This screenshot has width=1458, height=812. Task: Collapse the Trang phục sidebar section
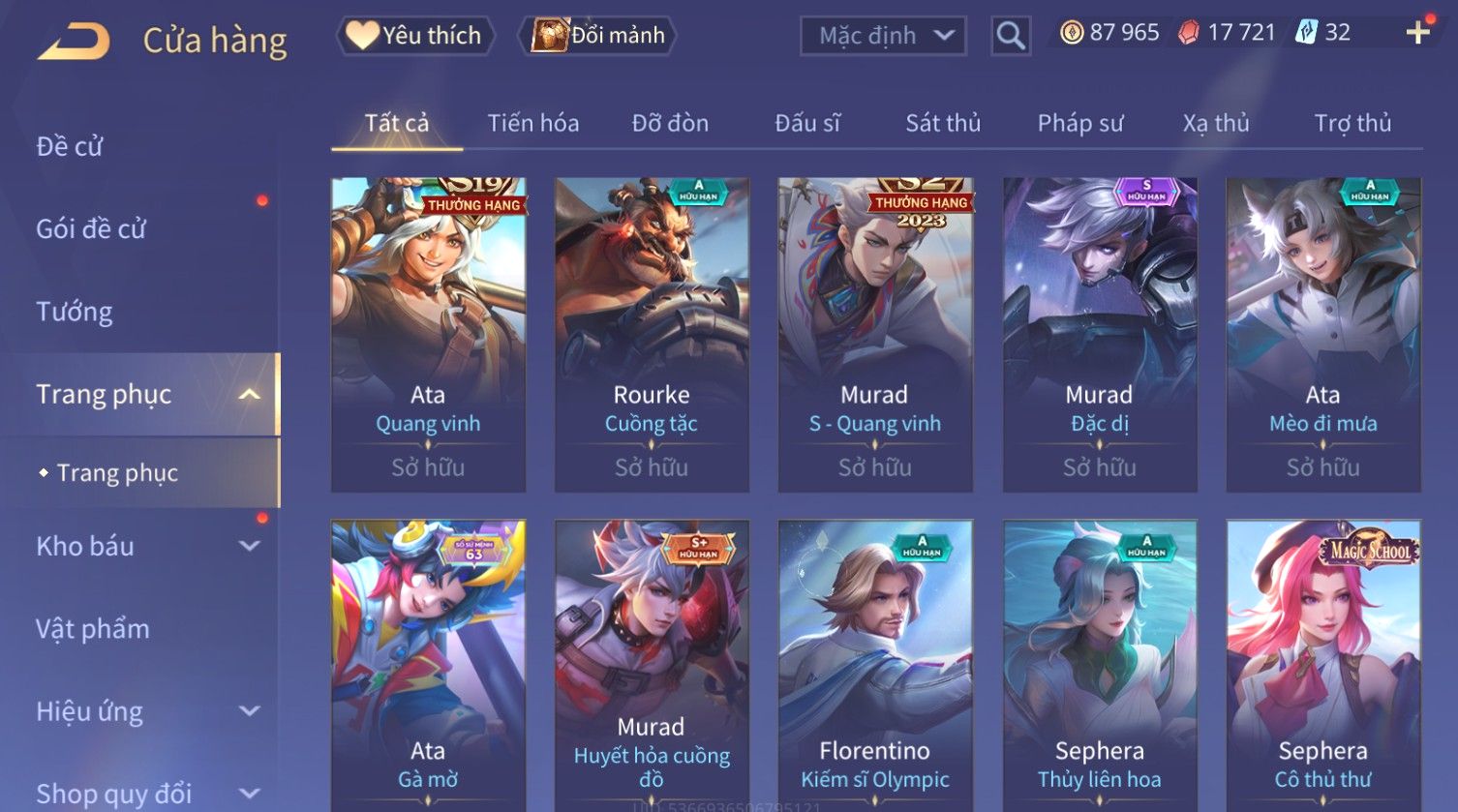coord(249,394)
